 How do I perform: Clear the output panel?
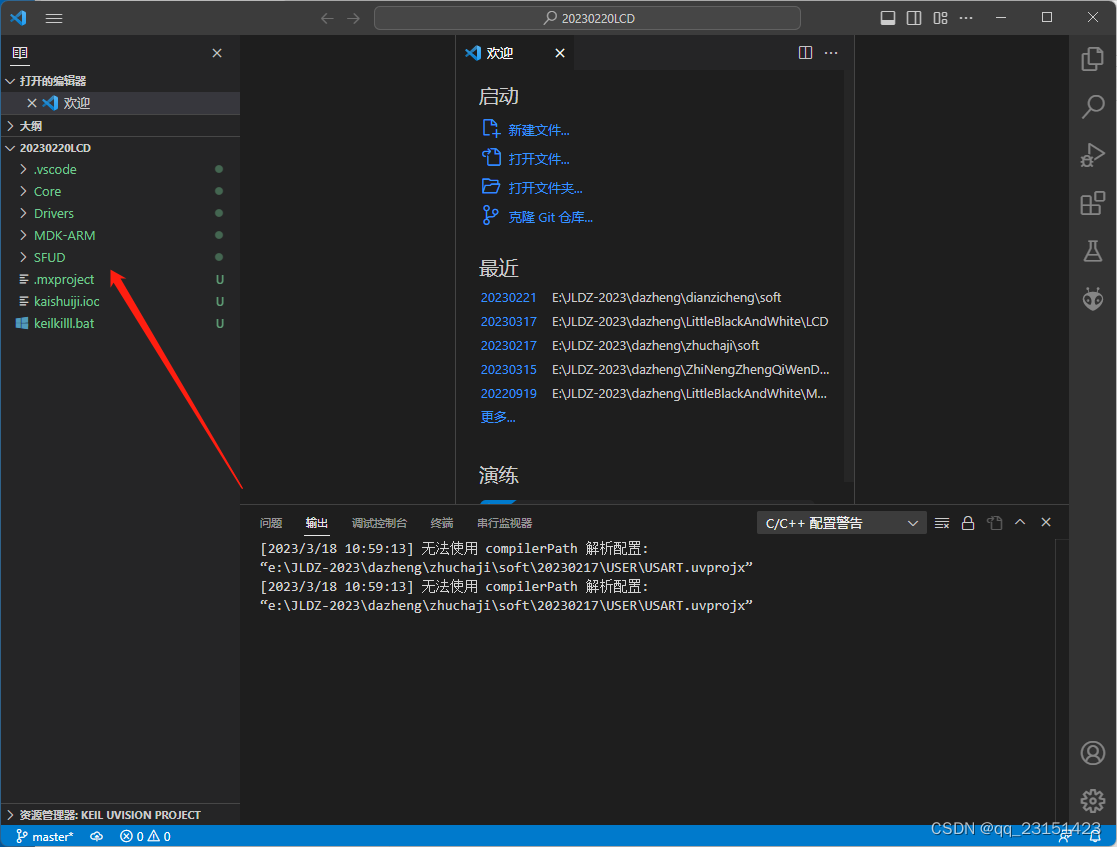point(942,524)
